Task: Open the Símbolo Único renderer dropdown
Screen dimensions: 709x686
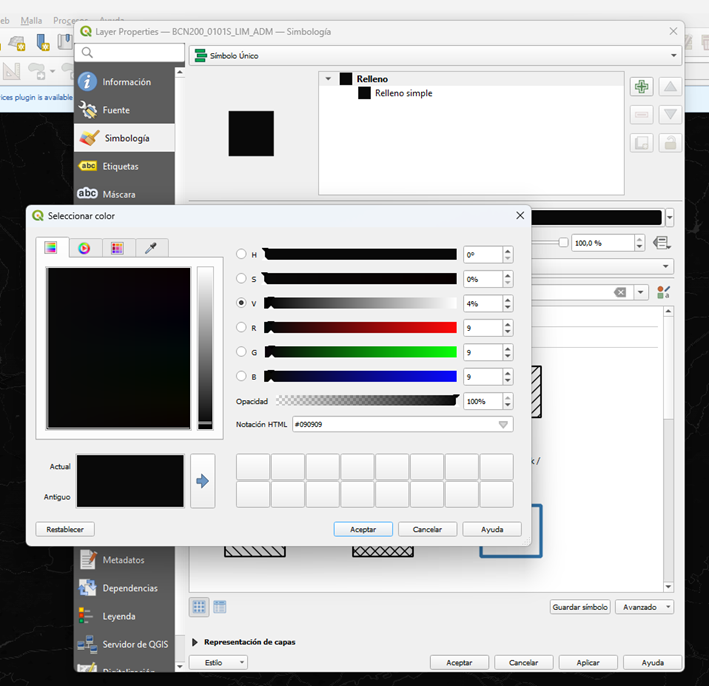Action: tap(435, 56)
